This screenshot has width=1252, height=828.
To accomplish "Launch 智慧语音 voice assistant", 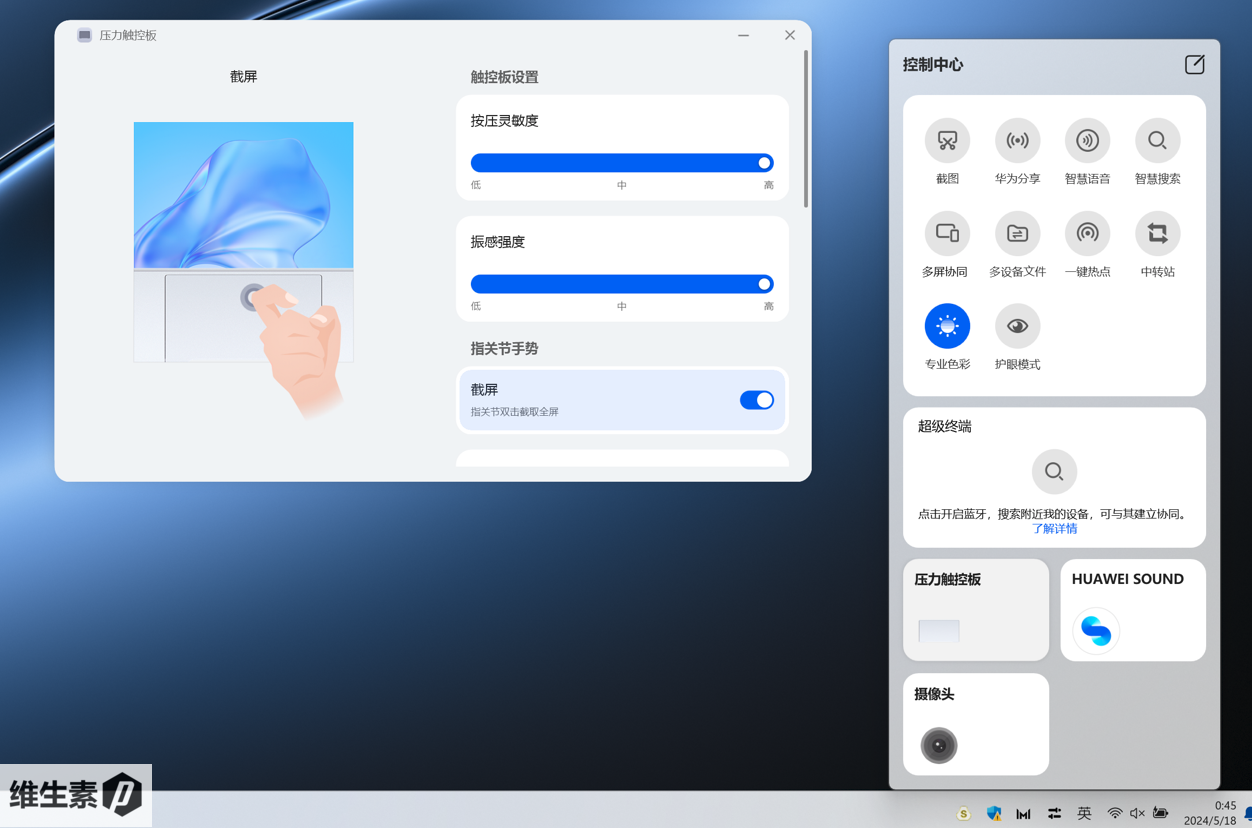I will (x=1087, y=141).
